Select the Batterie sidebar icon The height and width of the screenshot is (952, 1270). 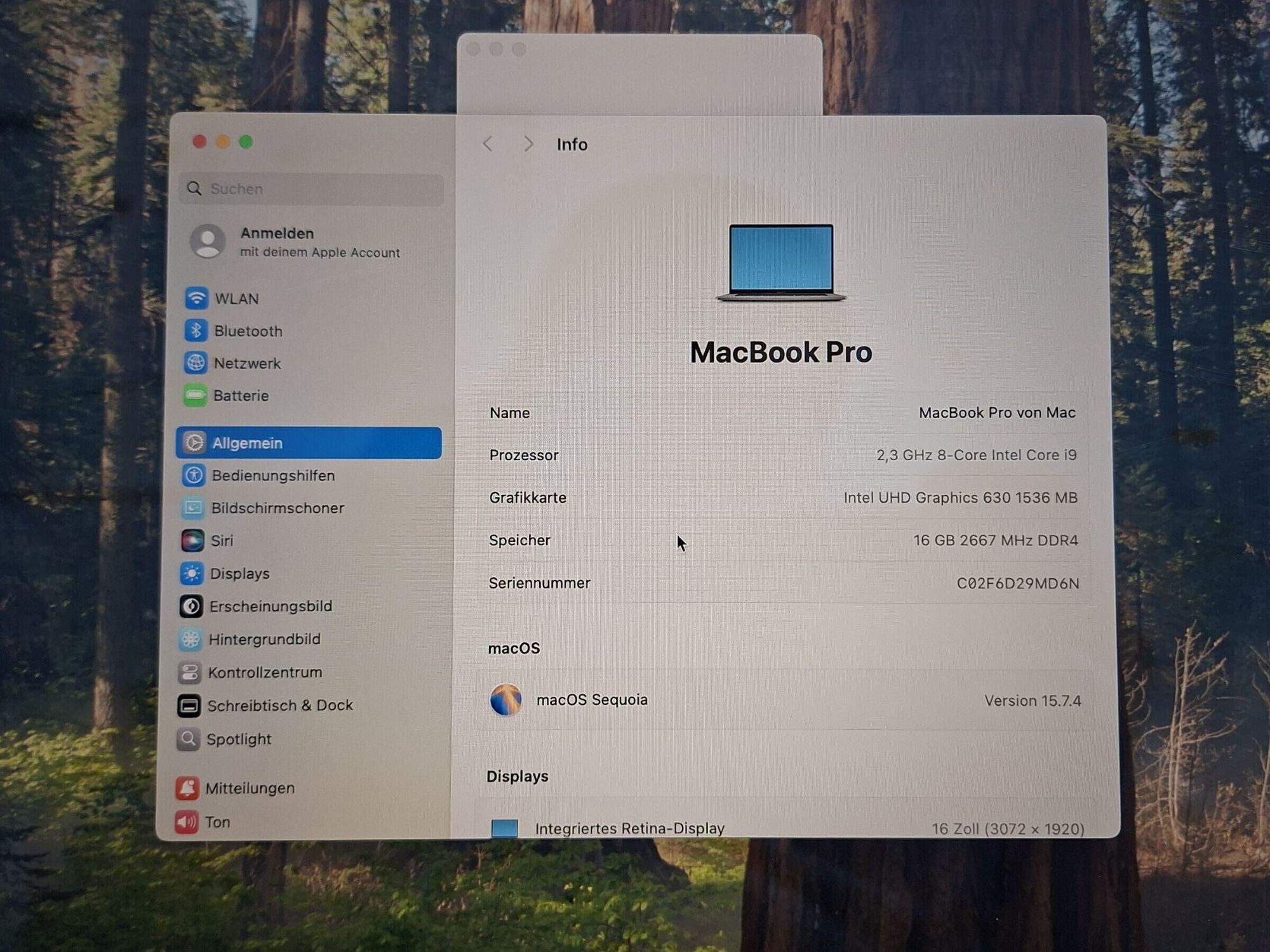click(x=195, y=395)
